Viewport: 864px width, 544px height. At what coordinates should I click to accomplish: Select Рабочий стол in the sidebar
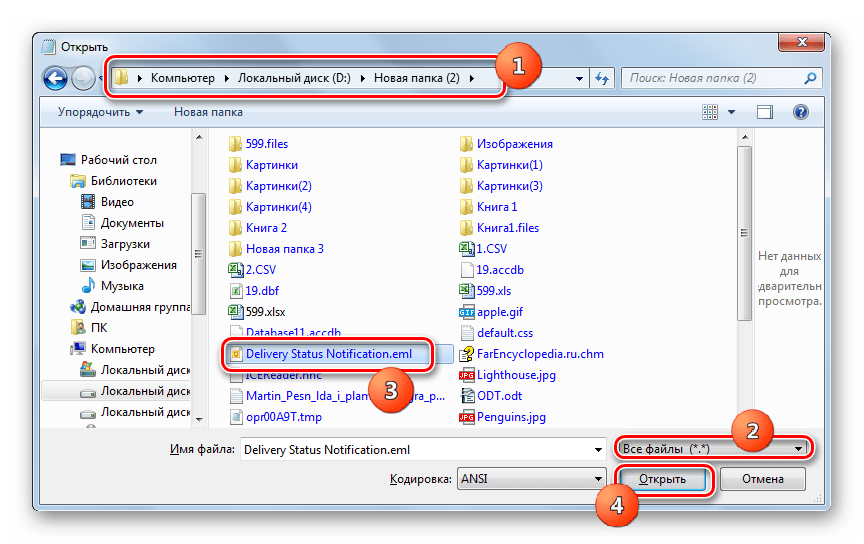(118, 160)
